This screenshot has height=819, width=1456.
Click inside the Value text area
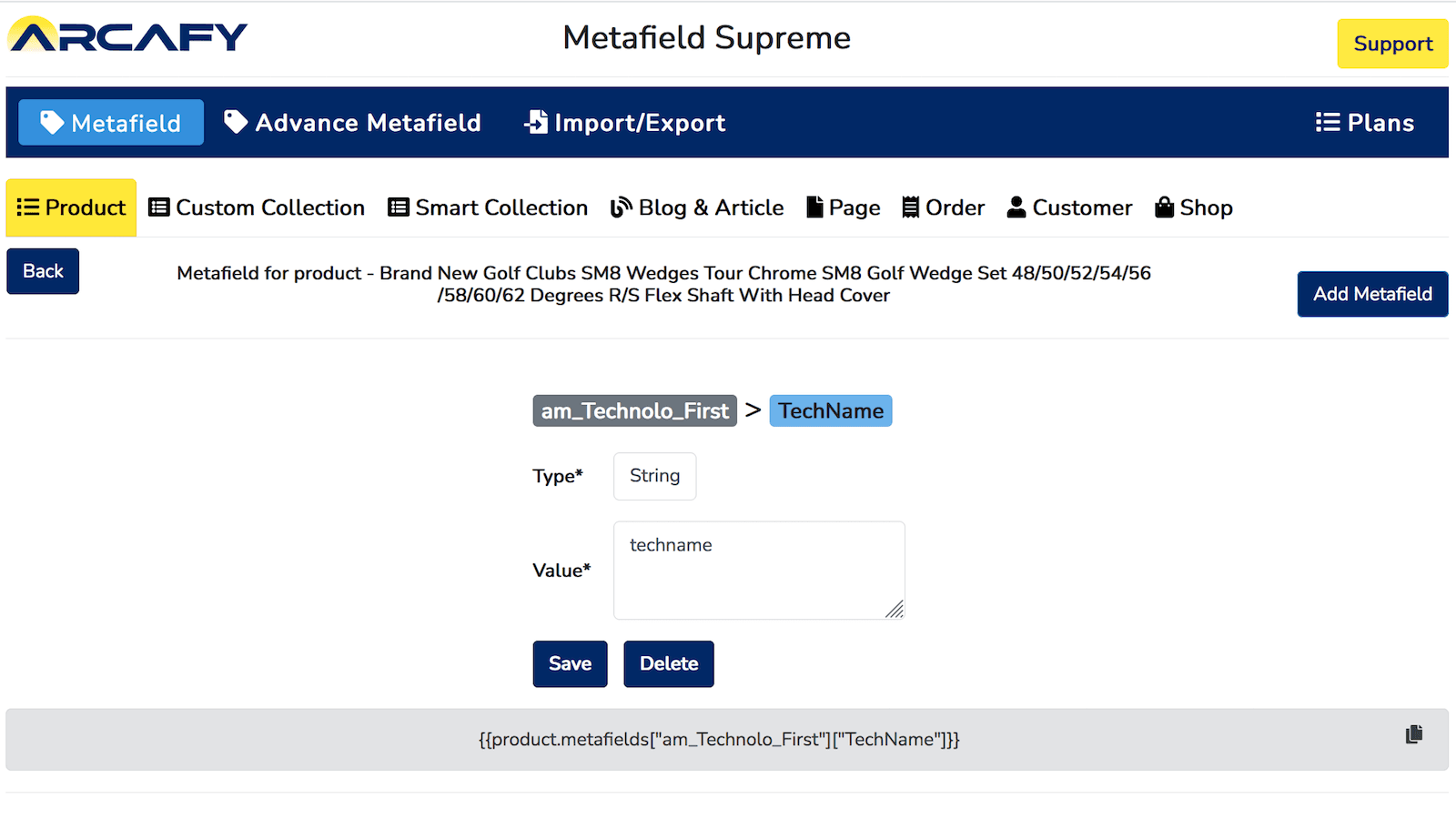tap(759, 570)
